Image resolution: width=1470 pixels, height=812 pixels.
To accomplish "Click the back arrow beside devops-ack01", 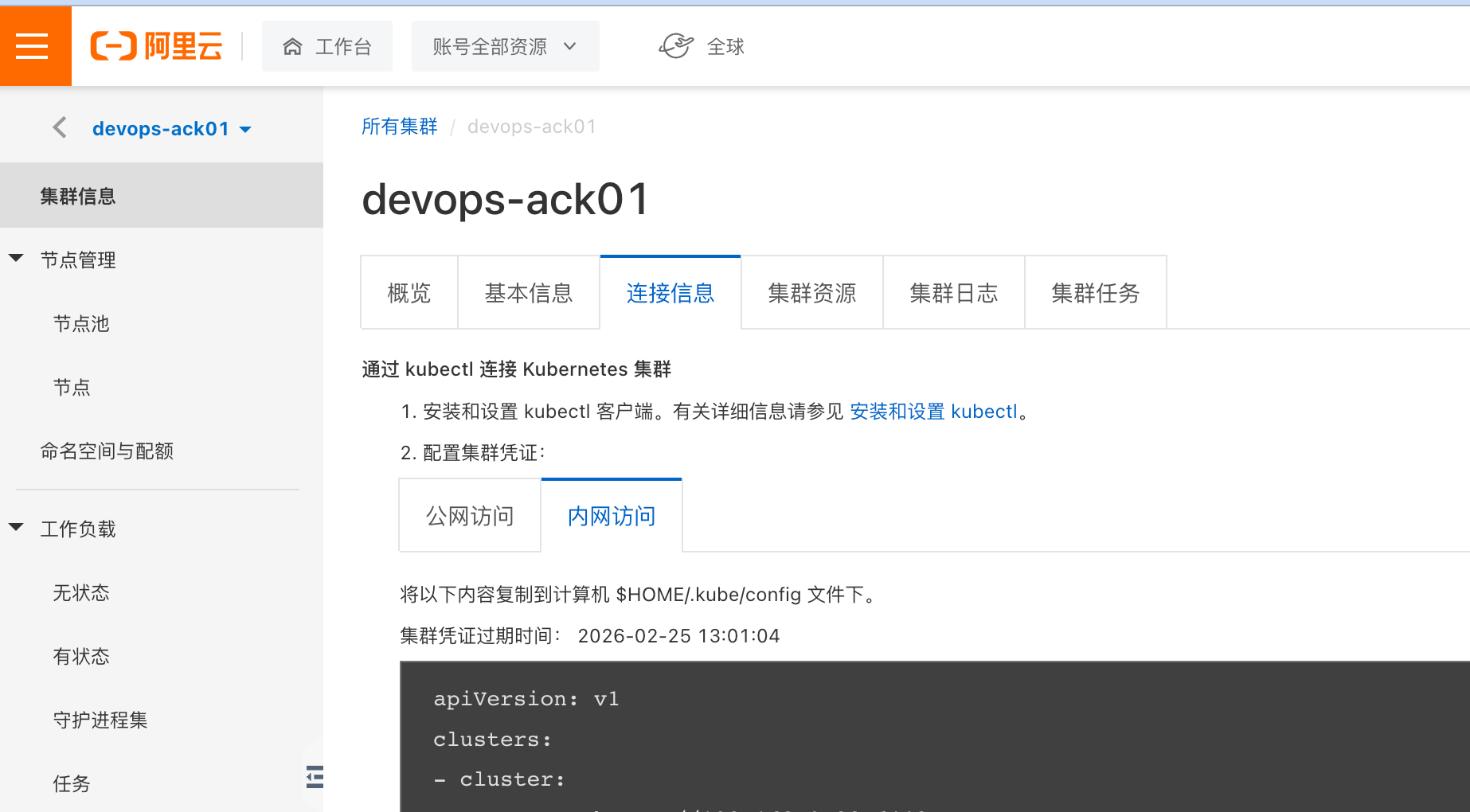I will click(59, 127).
